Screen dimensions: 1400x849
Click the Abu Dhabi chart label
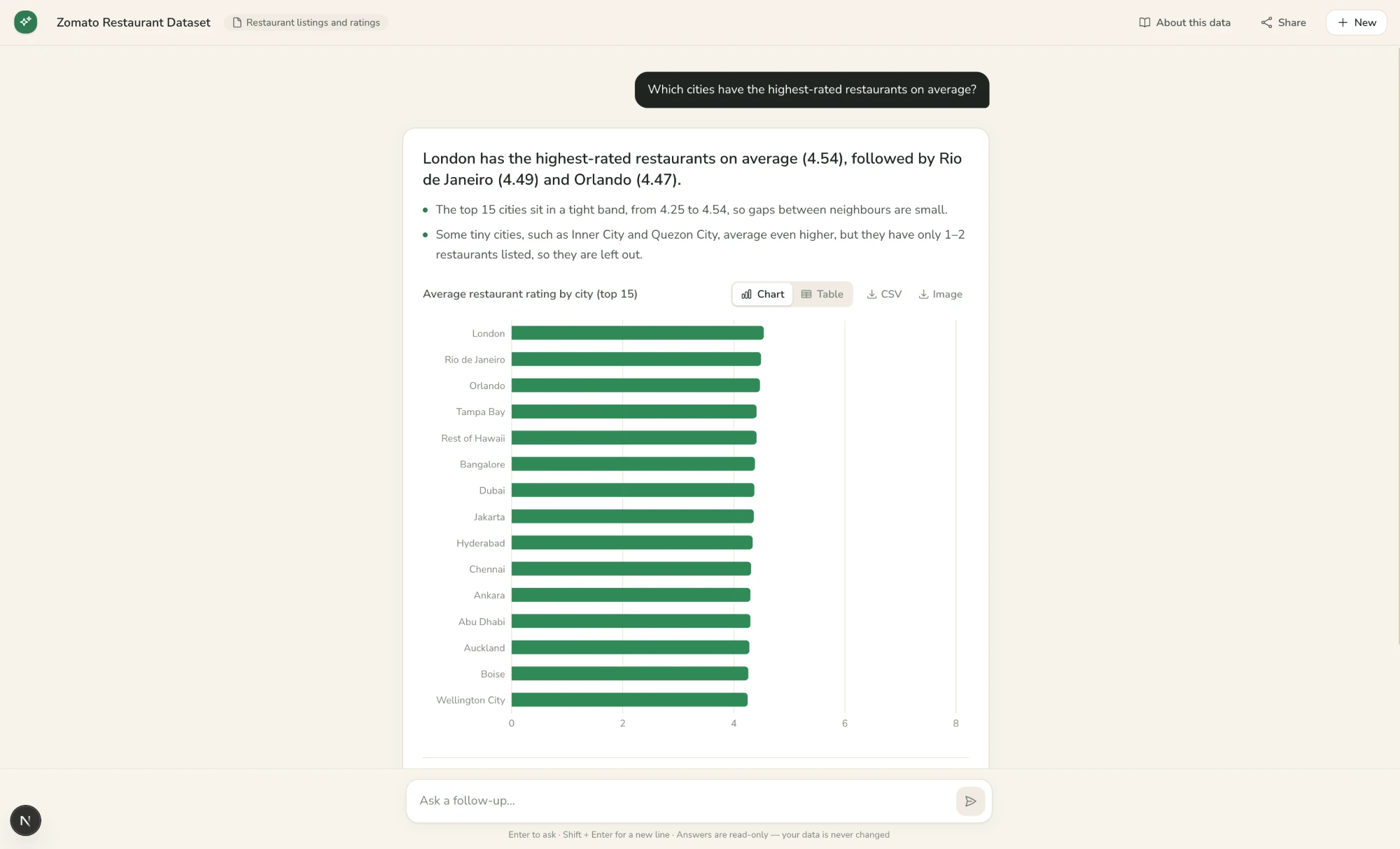482,622
